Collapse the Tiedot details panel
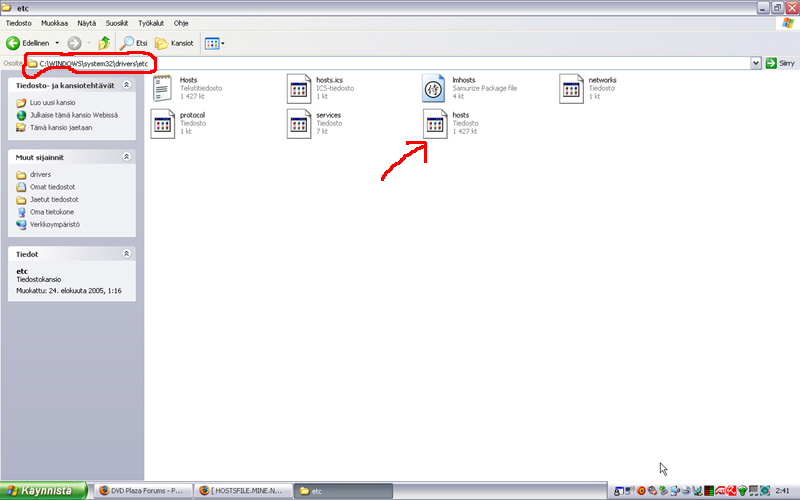Viewport: 800px width, 500px height. (126, 254)
